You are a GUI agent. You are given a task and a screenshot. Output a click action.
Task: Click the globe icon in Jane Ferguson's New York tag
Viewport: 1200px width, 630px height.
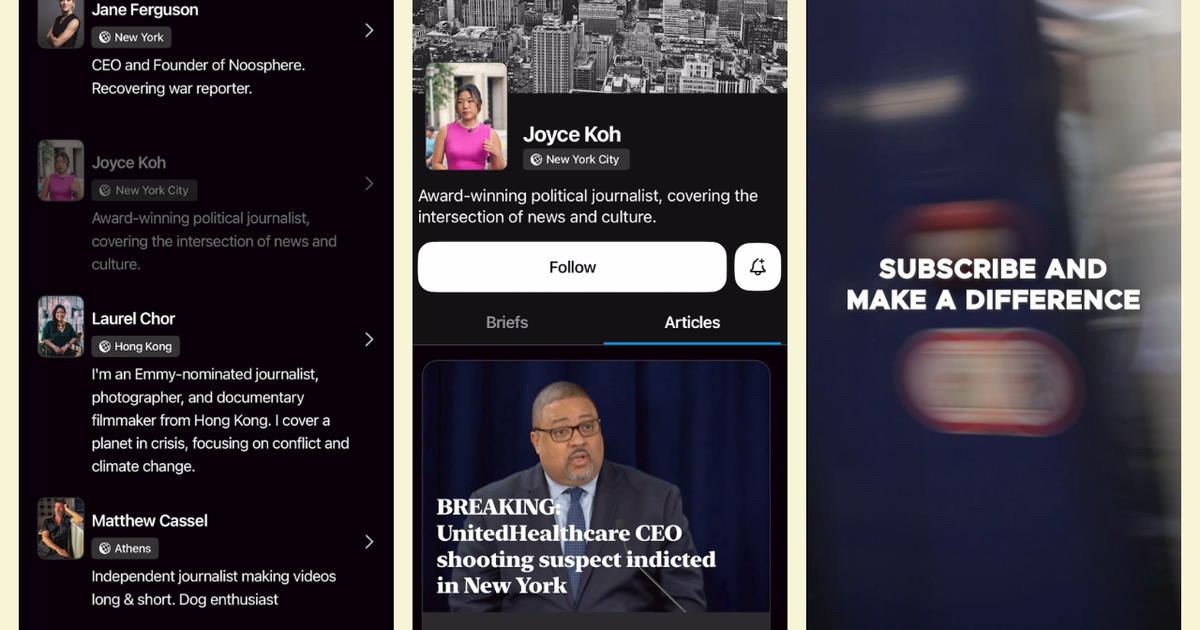click(x=105, y=37)
